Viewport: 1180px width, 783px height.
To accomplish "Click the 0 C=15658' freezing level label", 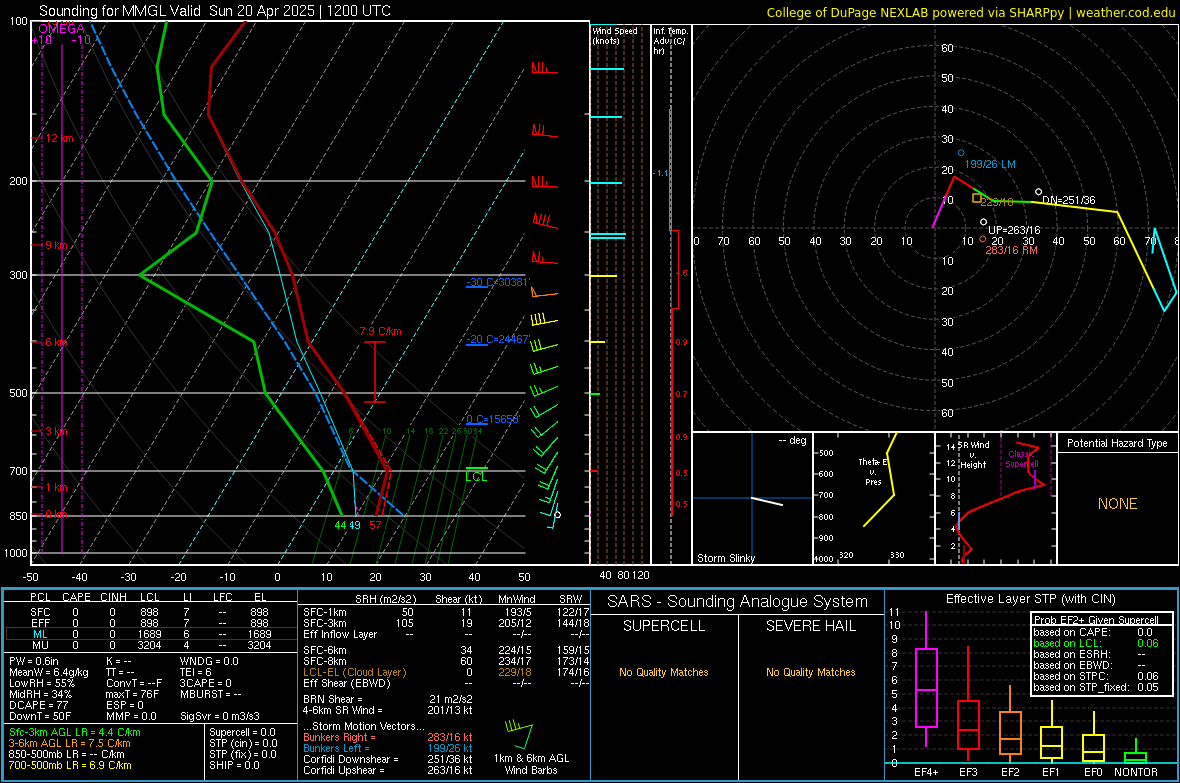I will [x=492, y=419].
